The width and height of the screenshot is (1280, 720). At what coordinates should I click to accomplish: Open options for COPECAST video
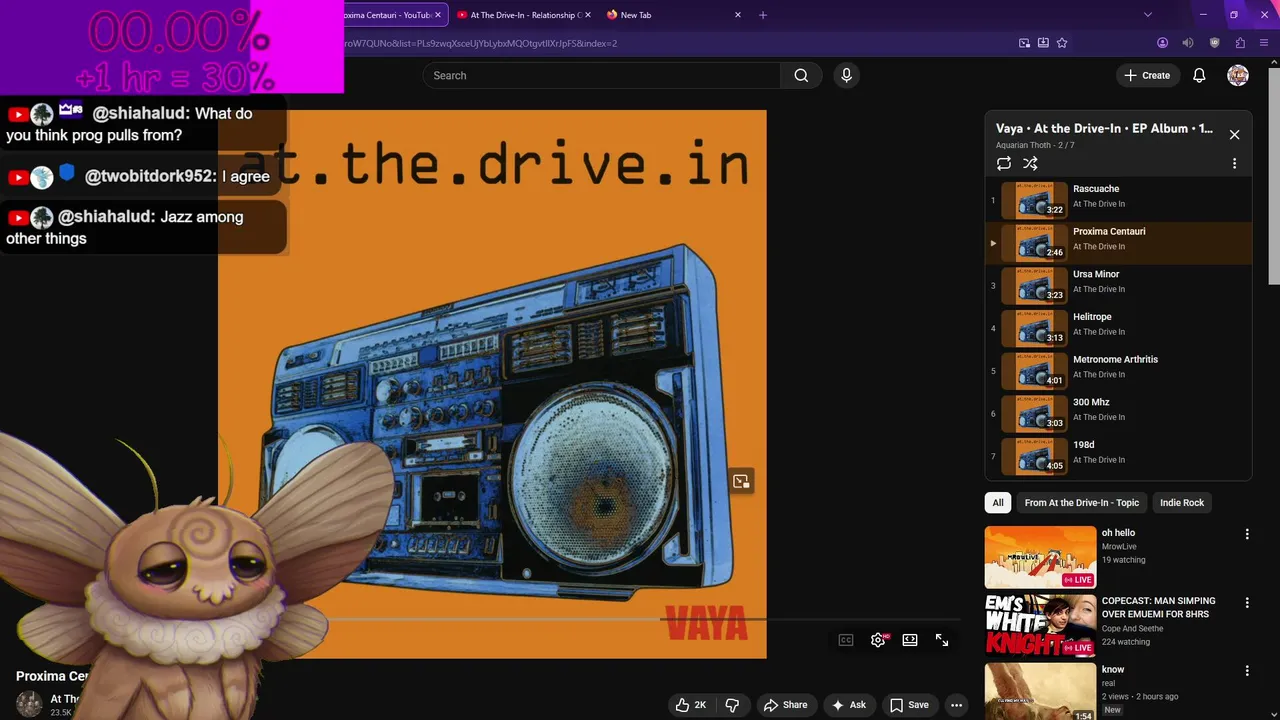1247,603
